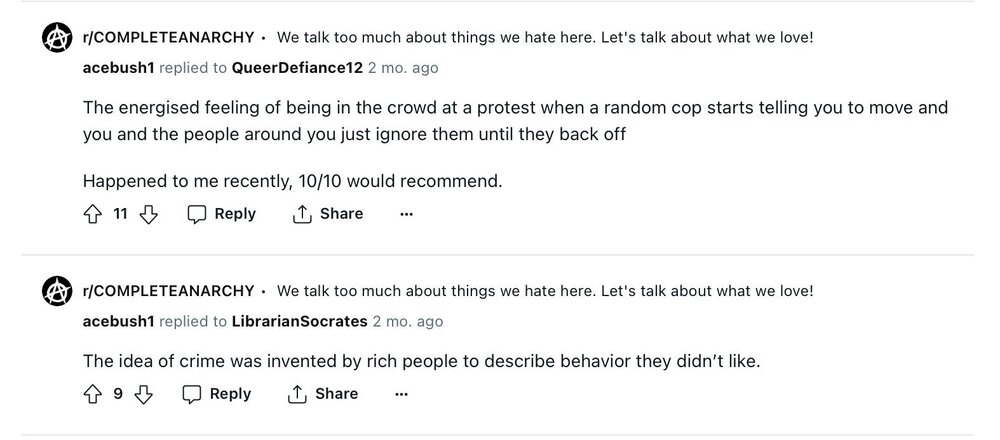Visit r/COMPLETEANARCHY from the first comment

click(168, 39)
